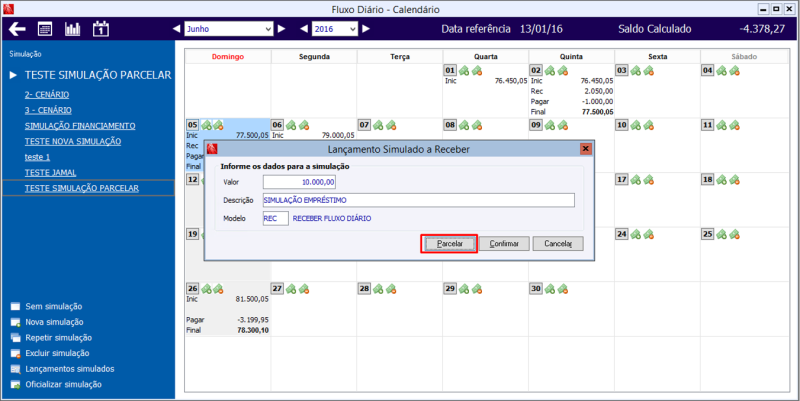Click orange-dot money icon on day 02

click(x=563, y=70)
